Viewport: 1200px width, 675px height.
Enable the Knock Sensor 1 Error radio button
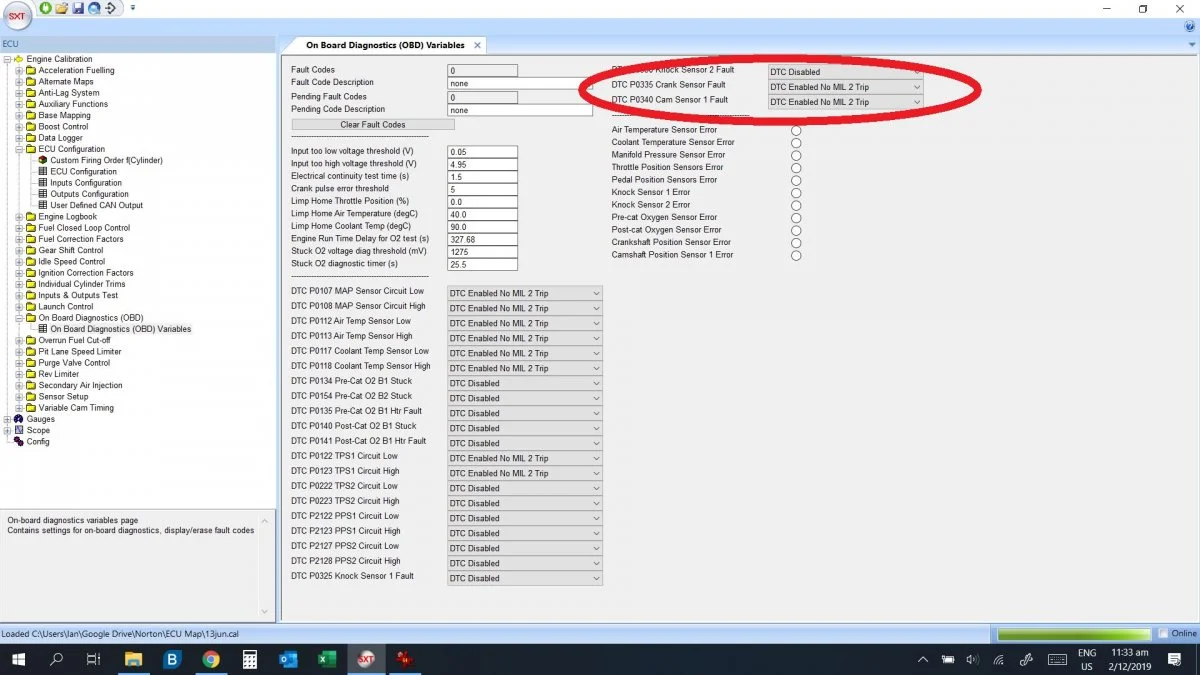tap(796, 192)
